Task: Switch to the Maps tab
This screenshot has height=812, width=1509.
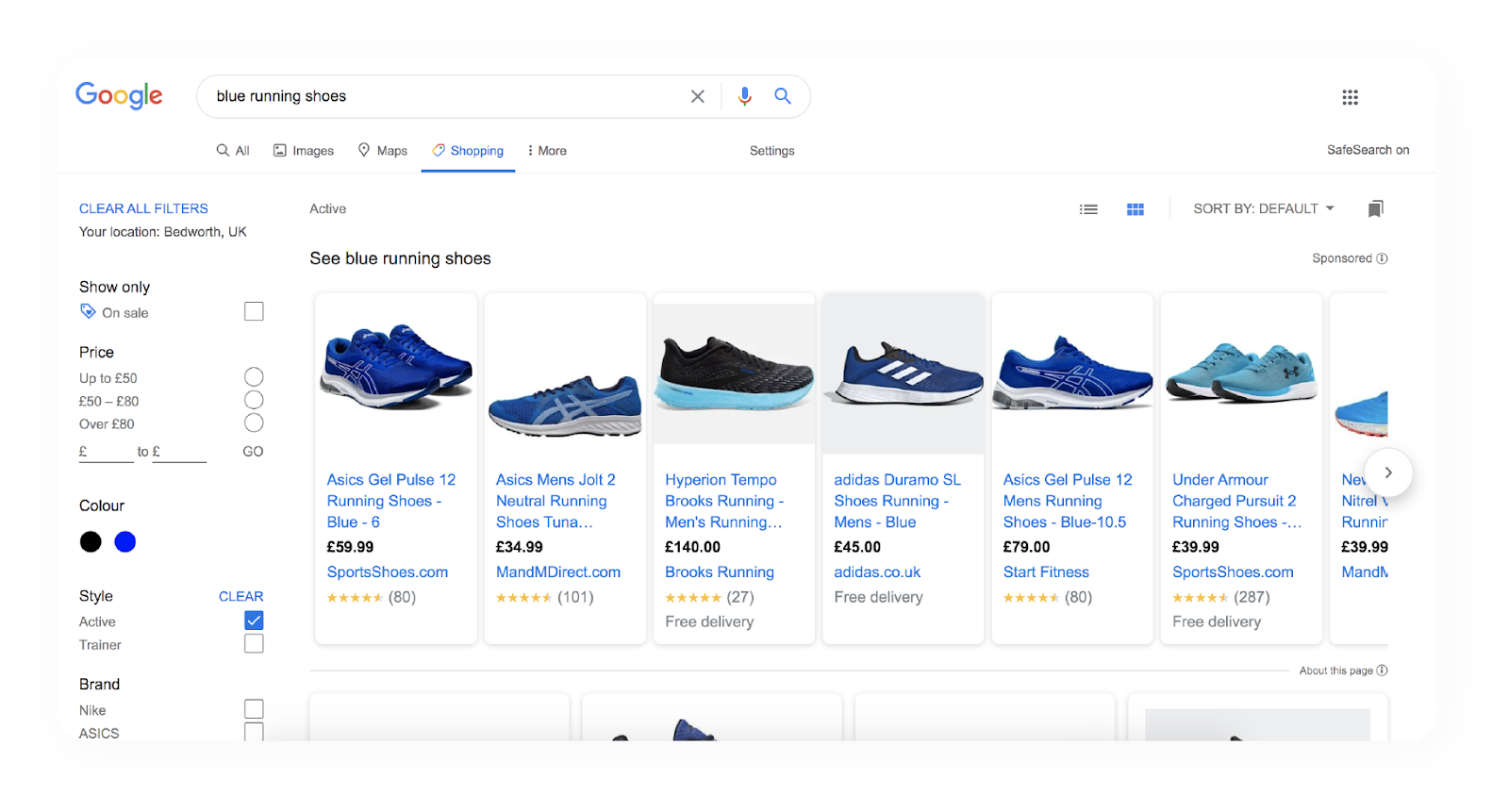Action: 383,151
